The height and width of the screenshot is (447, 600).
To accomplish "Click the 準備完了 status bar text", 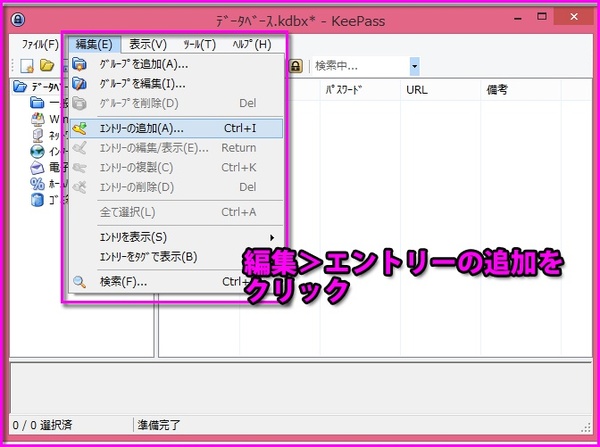I will tap(159, 425).
